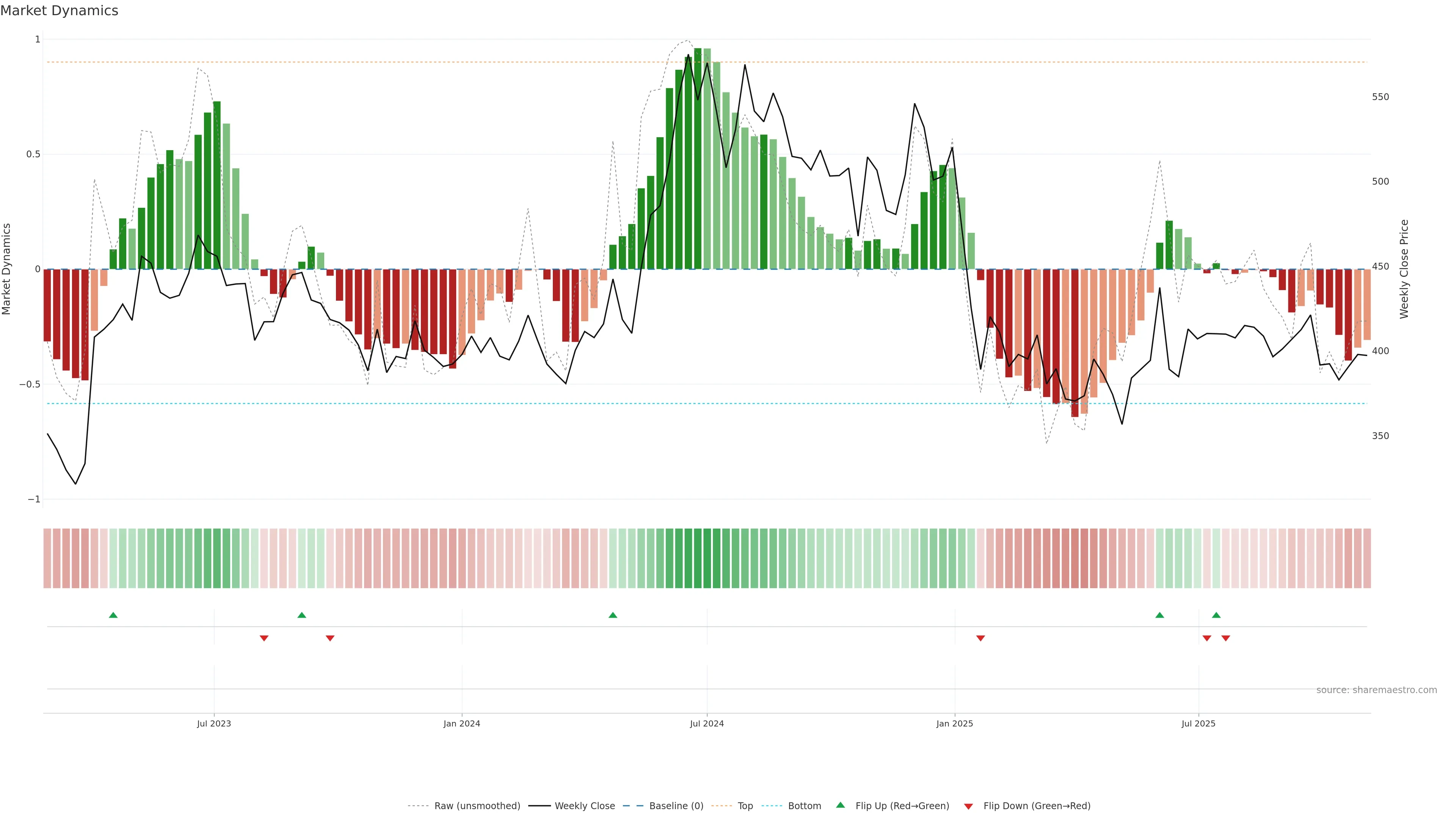The width and height of the screenshot is (1456, 819).
Task: Click the Jan 2025 x-axis tick label
Action: point(955,723)
